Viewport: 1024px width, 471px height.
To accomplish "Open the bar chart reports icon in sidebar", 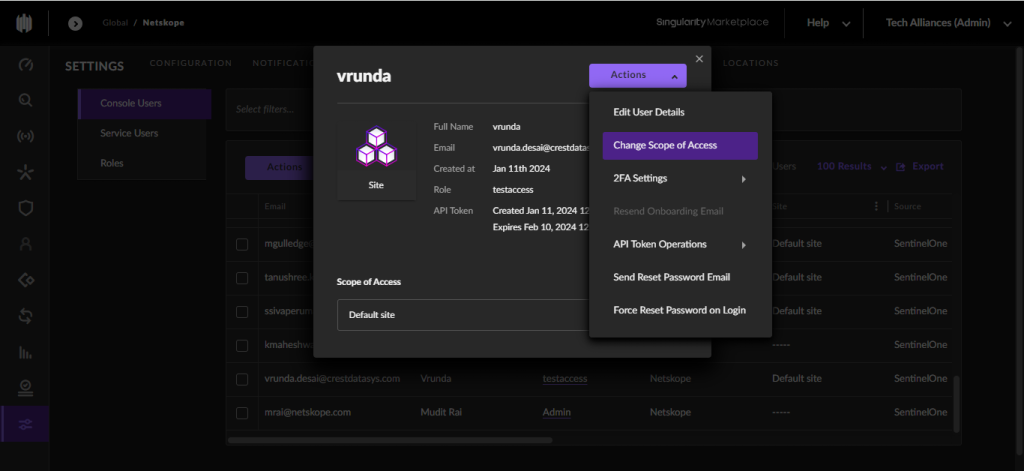I will point(25,353).
